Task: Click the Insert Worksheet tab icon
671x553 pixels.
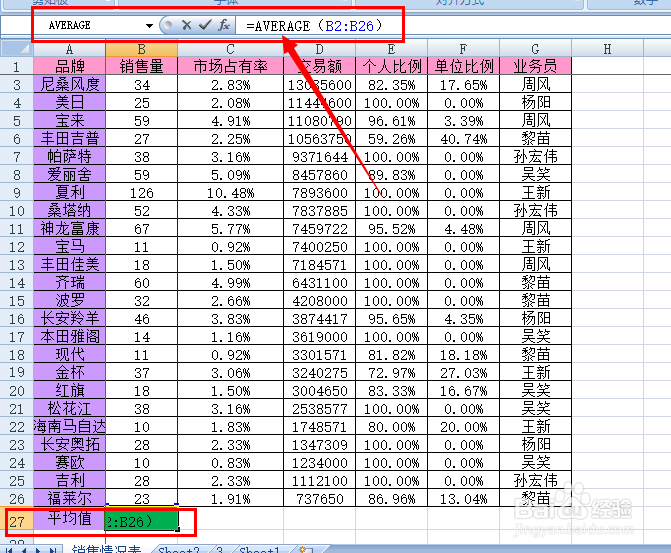Action: pyautogui.click(x=306, y=549)
